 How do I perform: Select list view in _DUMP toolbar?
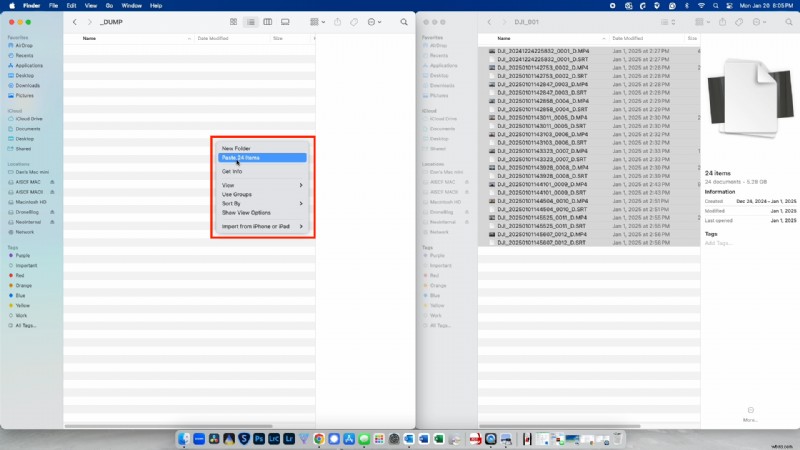pyautogui.click(x=250, y=21)
